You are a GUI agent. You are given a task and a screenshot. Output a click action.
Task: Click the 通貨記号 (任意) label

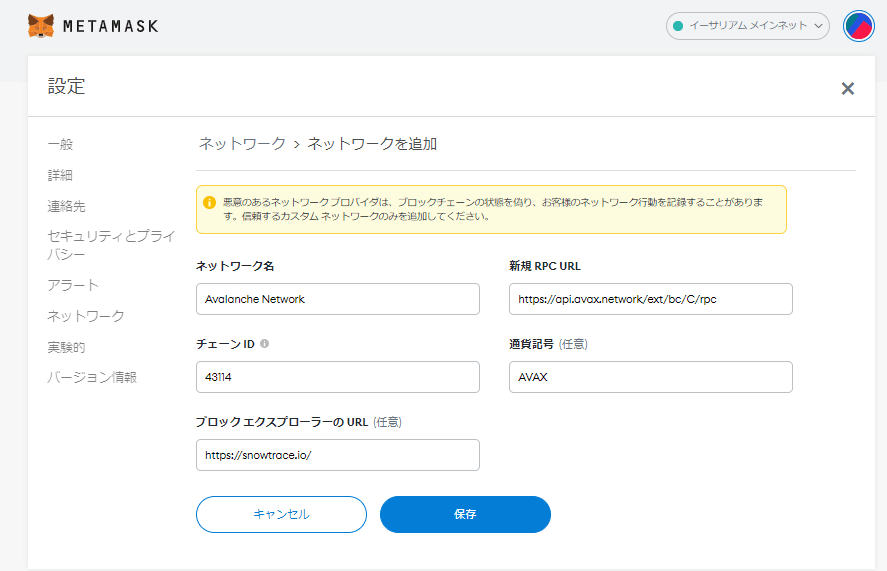point(548,344)
